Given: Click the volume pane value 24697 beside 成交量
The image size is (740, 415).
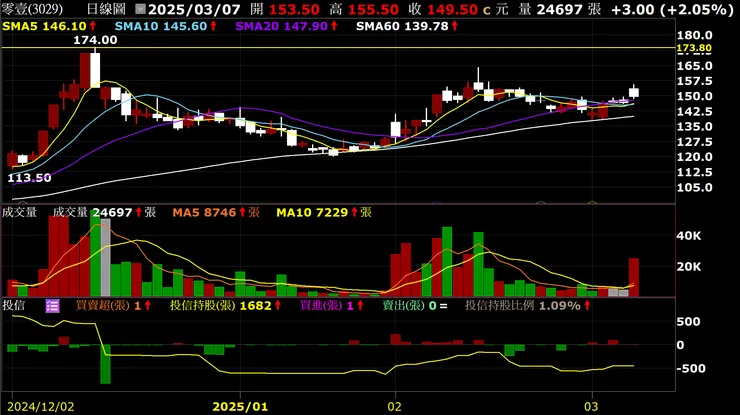Looking at the screenshot, I should [112, 212].
